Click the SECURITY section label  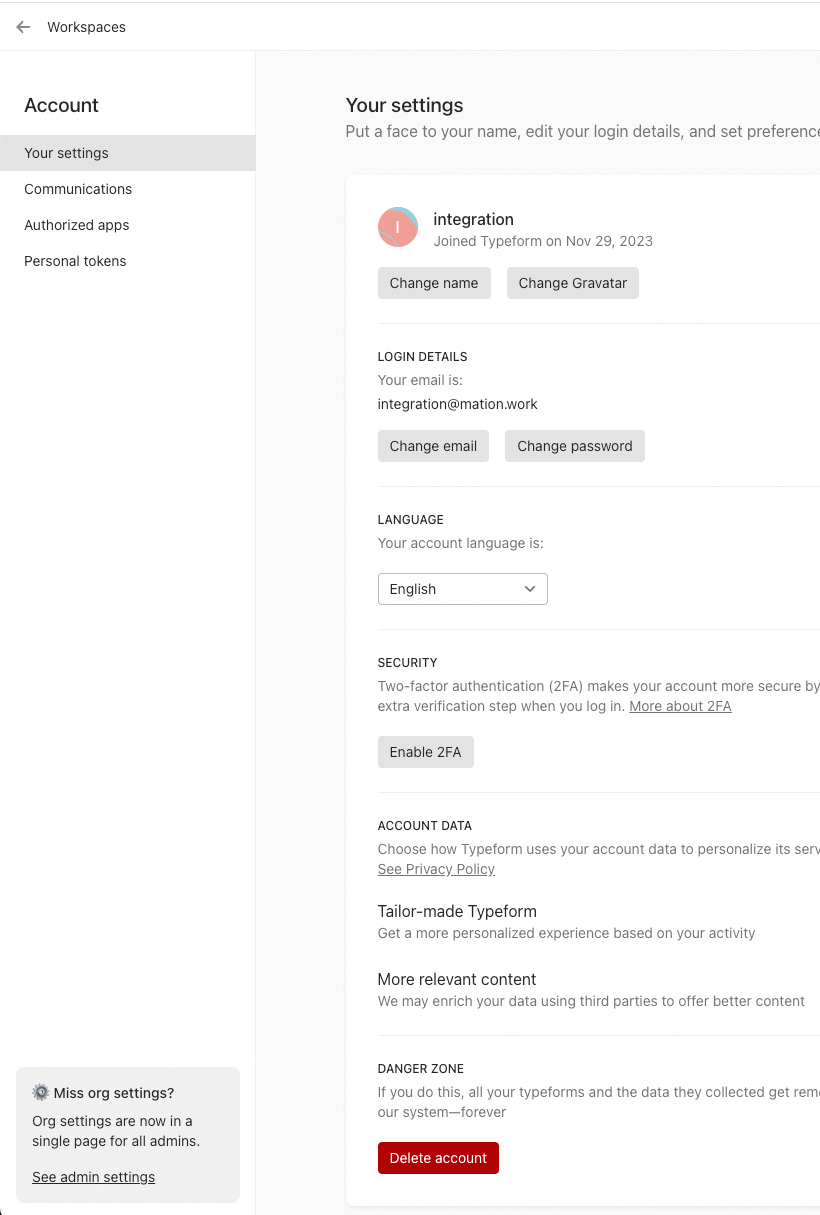click(408, 663)
